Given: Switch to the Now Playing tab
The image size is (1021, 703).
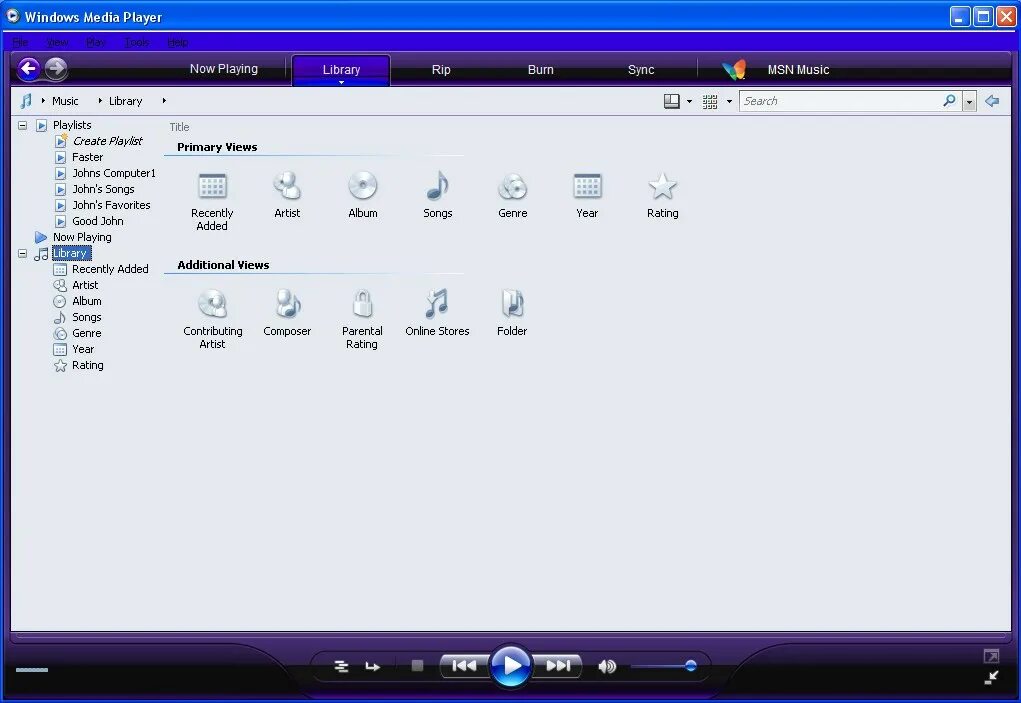Looking at the screenshot, I should pos(224,68).
